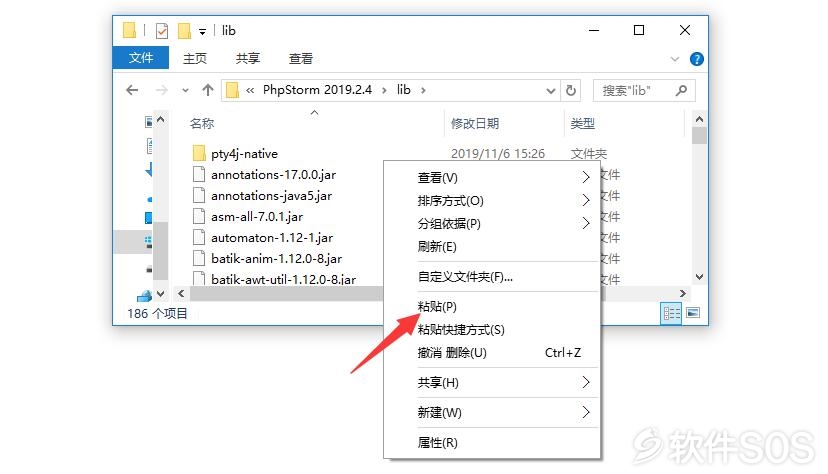The width and height of the screenshot is (828, 474).
Task: Switch to the 共享 ribbon tab
Action: tap(248, 58)
